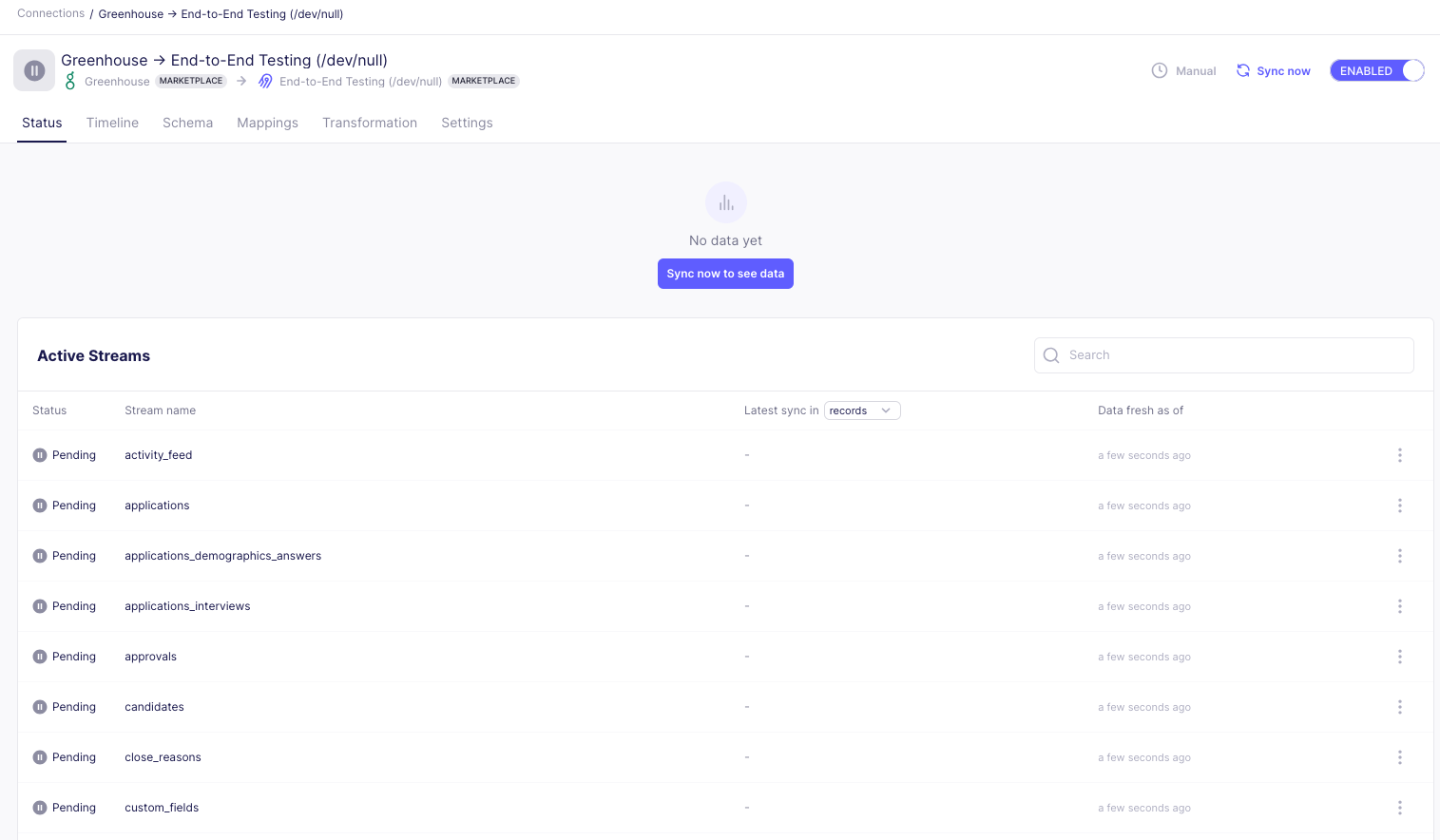Go to the Transformation tab
The width and height of the screenshot is (1440, 840).
369,123
